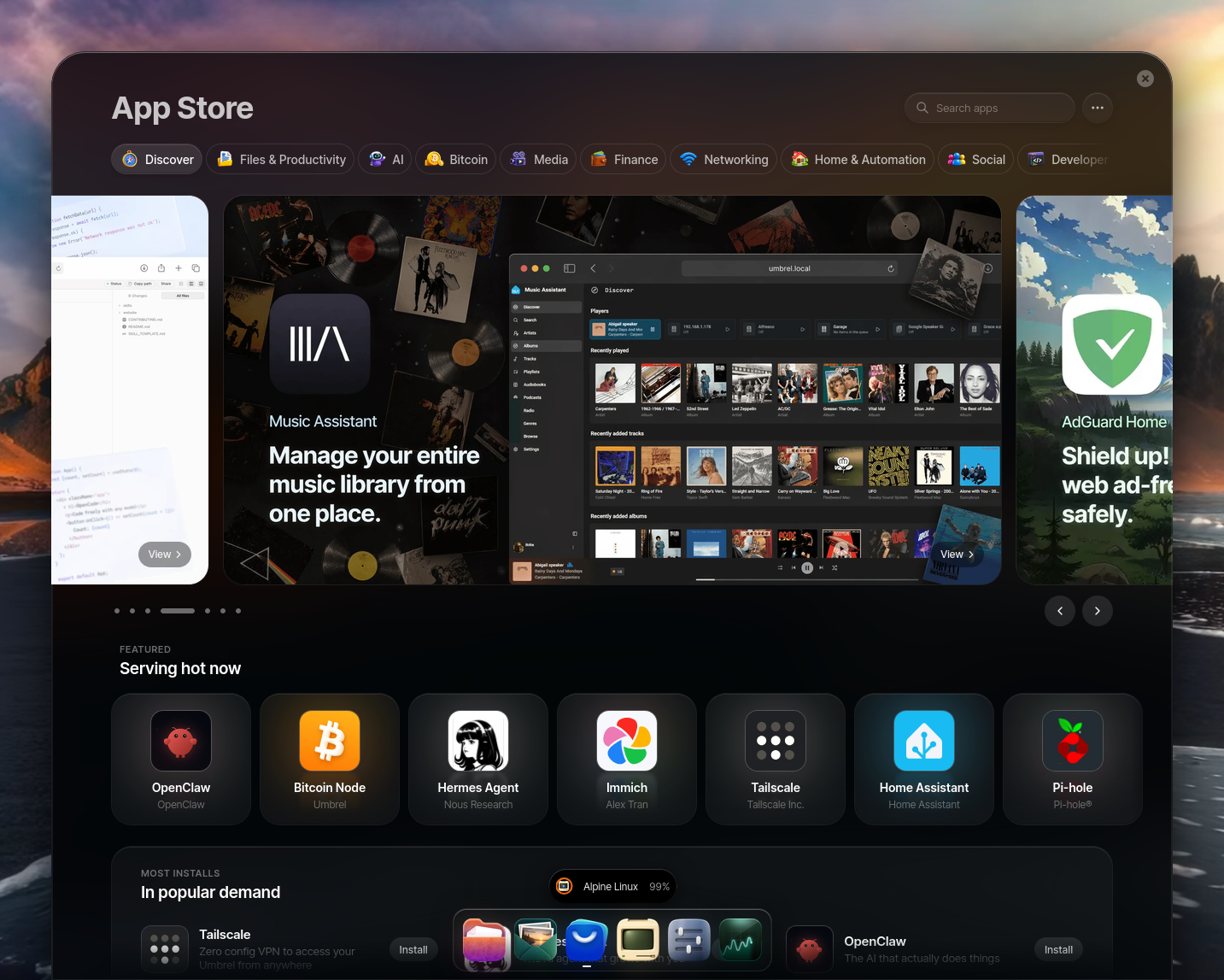The image size is (1224, 980).
Task: Switch to the Media category tab
Action: coord(539,160)
